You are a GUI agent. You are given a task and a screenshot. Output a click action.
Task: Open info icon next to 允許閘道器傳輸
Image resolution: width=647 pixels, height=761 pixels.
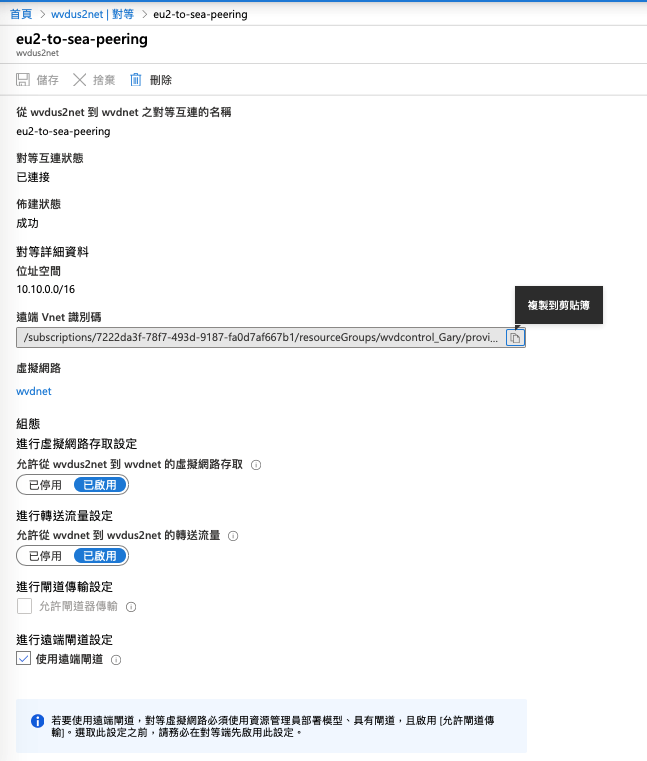131,607
